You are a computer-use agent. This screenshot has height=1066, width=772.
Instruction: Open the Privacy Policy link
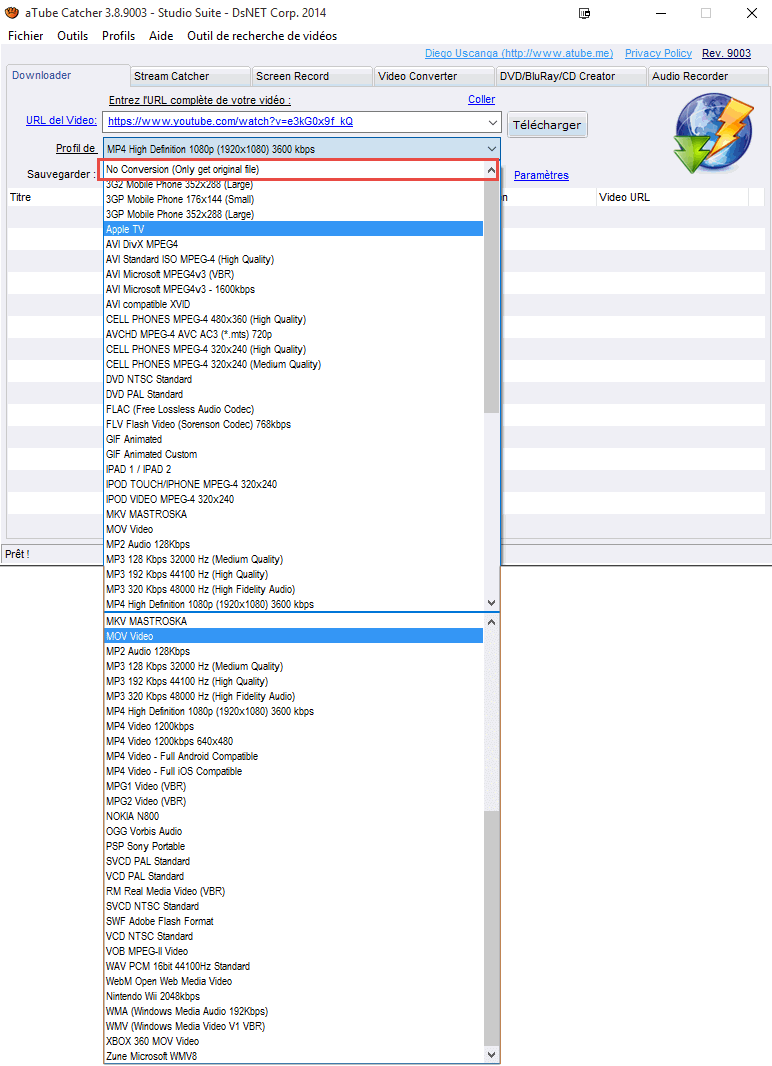coord(658,53)
